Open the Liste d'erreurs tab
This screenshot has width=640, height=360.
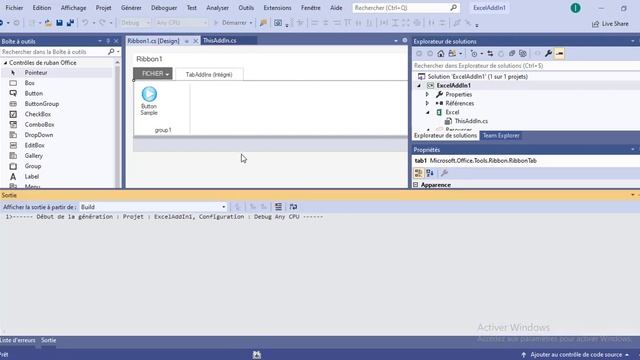[18, 340]
